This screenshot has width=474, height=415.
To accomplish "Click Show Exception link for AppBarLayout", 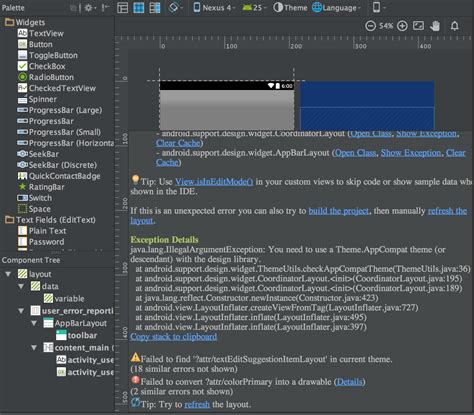I will point(411,153).
